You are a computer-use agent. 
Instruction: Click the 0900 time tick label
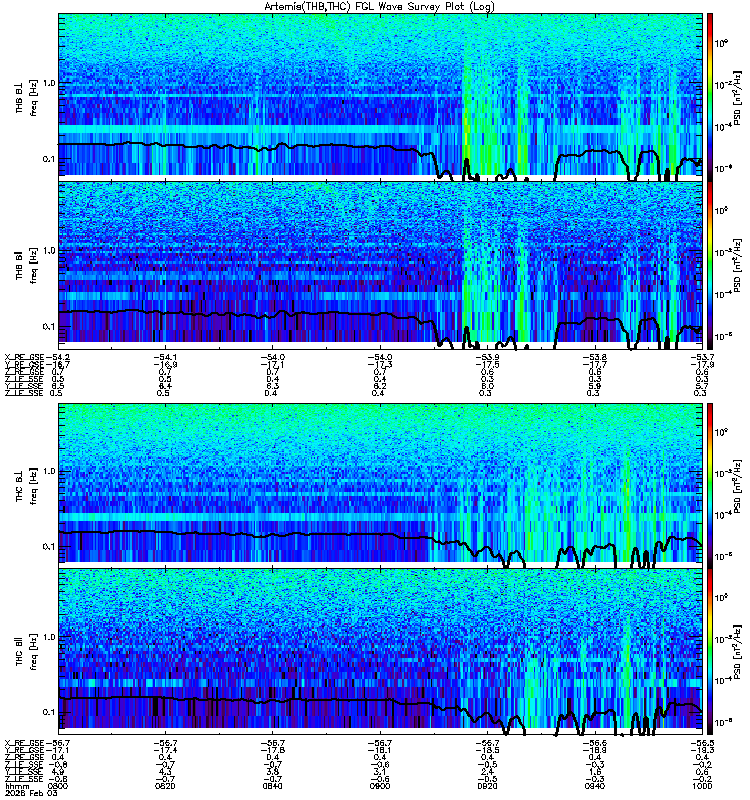(x=380, y=786)
